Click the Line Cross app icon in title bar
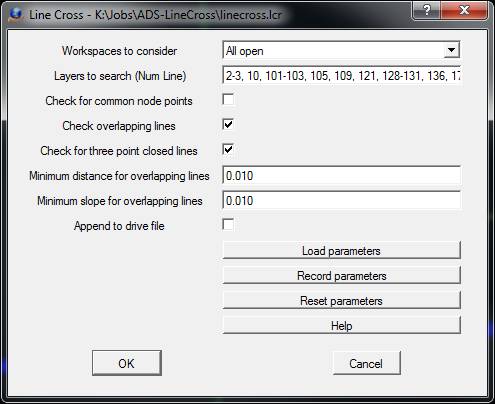This screenshot has height=404, width=495. [x=16, y=14]
